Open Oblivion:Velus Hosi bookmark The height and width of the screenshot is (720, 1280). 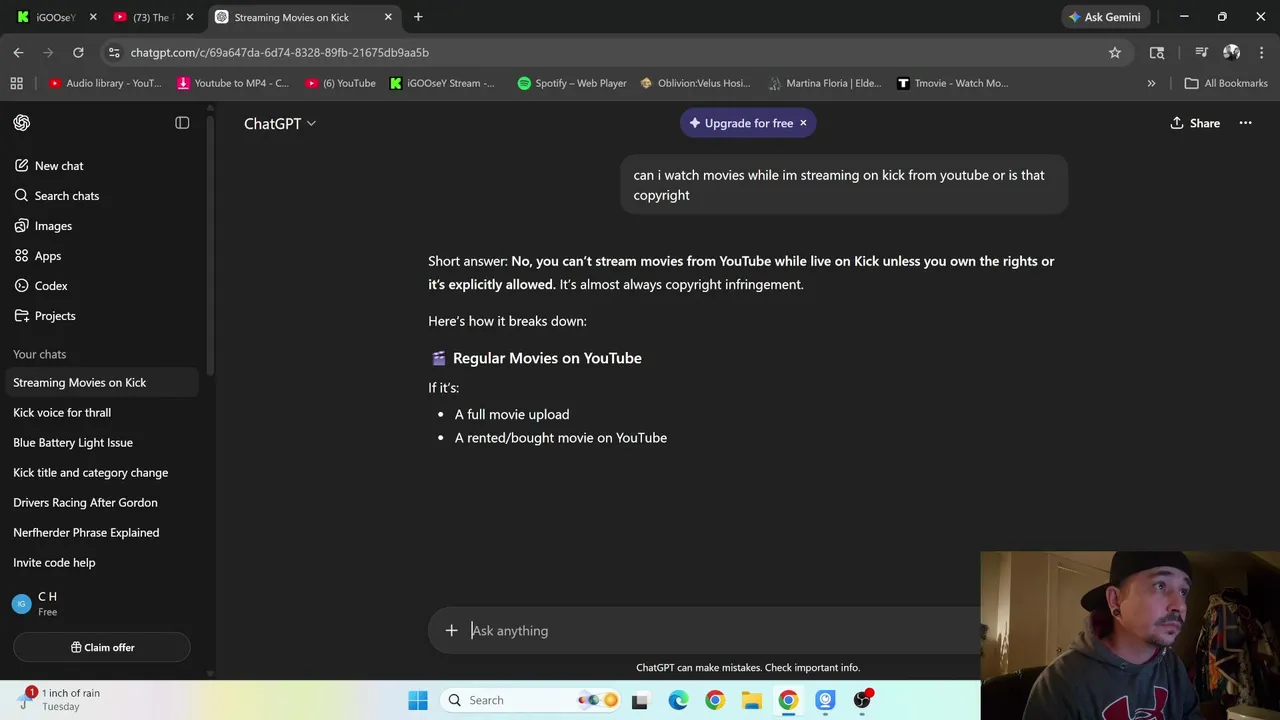pyautogui.click(x=696, y=83)
